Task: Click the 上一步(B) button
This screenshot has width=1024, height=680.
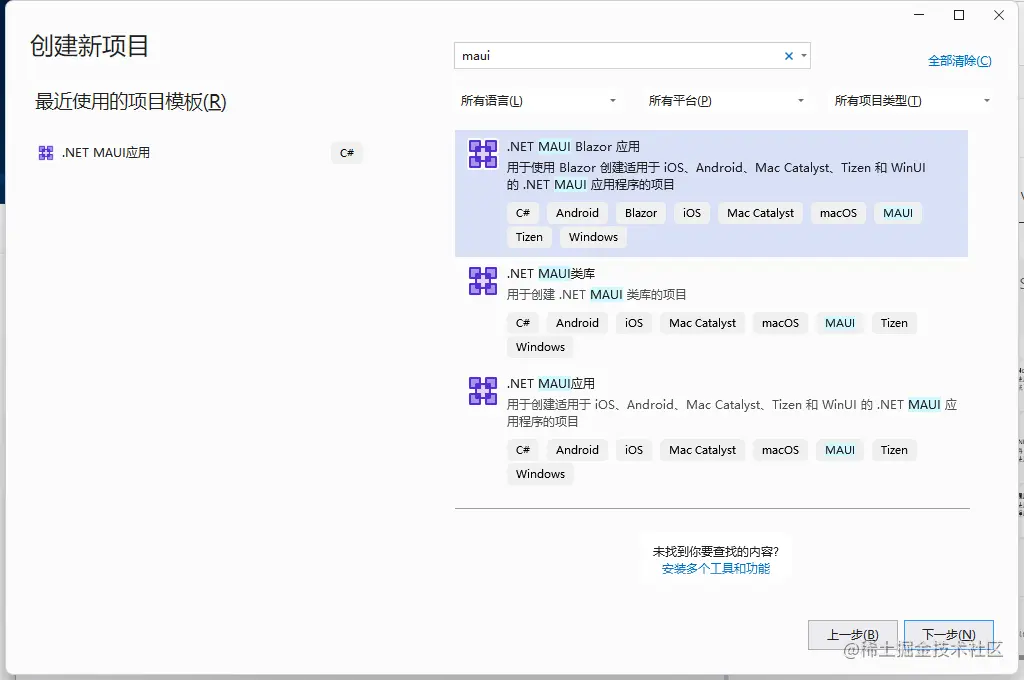Action: click(x=852, y=635)
